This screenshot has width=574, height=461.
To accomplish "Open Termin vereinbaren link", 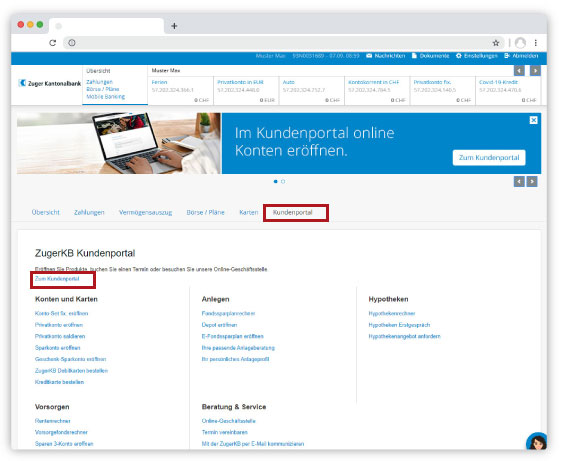I will 225,432.
